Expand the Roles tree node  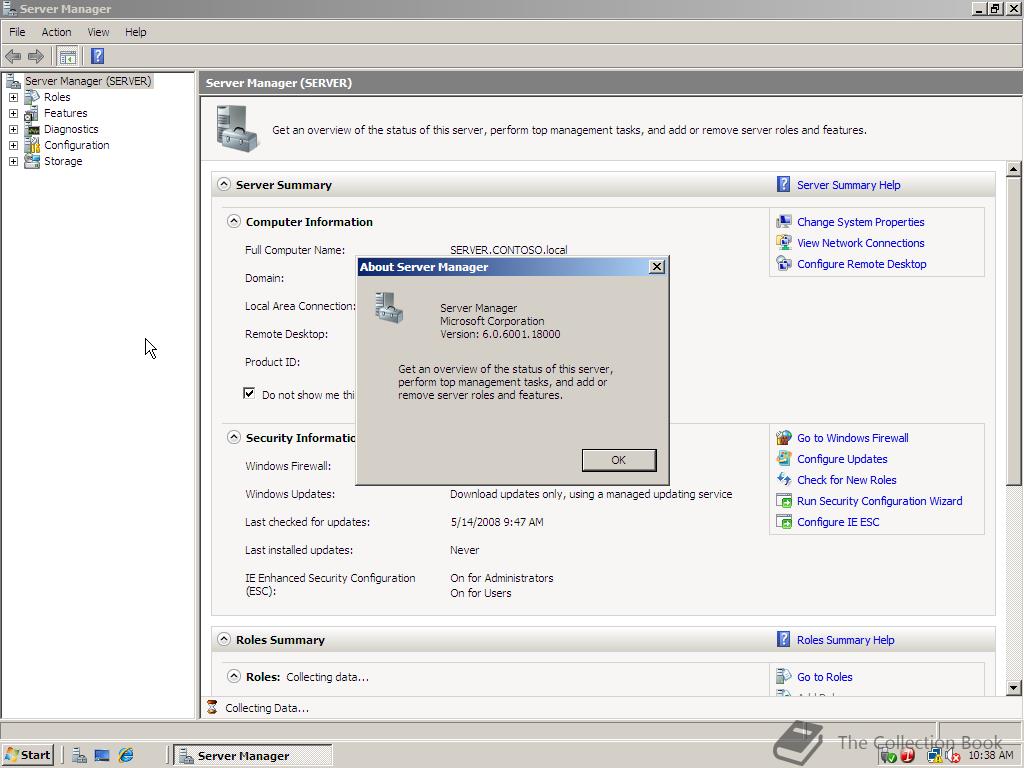(x=13, y=97)
